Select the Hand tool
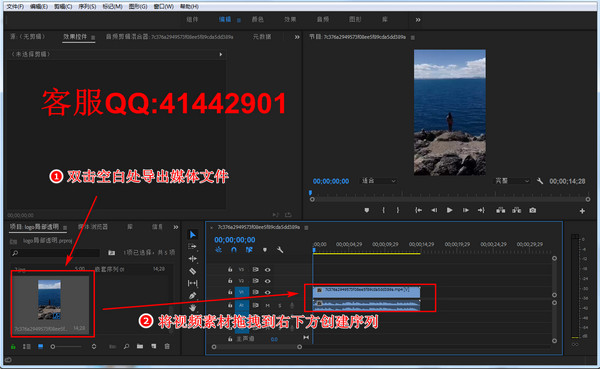Viewport: 600px width, 369px height. (192, 307)
